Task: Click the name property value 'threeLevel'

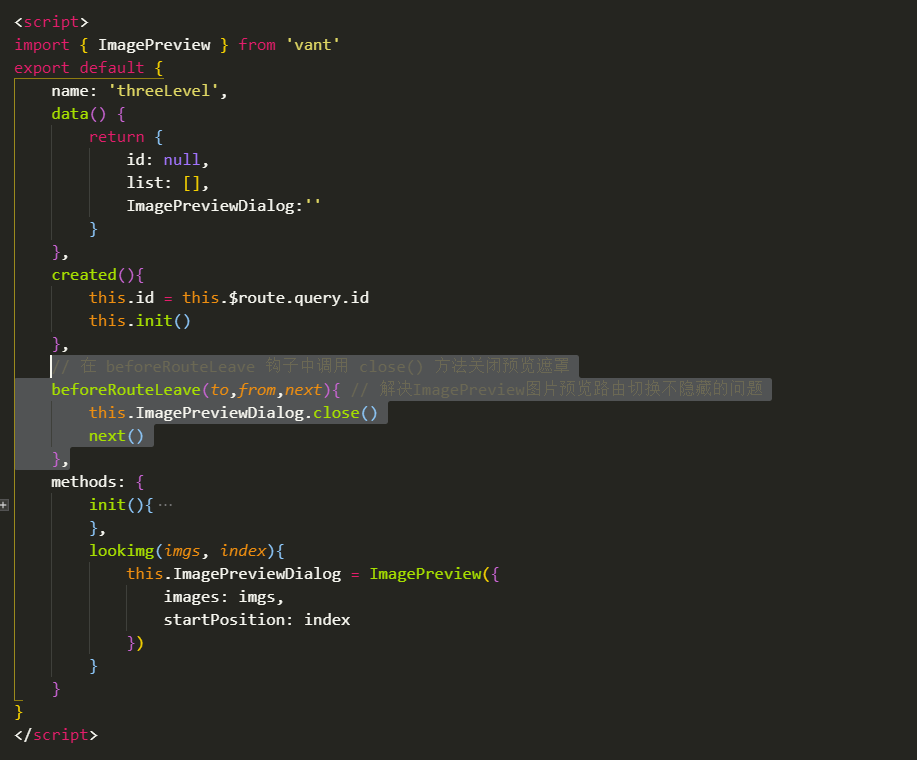Action: click(x=164, y=90)
